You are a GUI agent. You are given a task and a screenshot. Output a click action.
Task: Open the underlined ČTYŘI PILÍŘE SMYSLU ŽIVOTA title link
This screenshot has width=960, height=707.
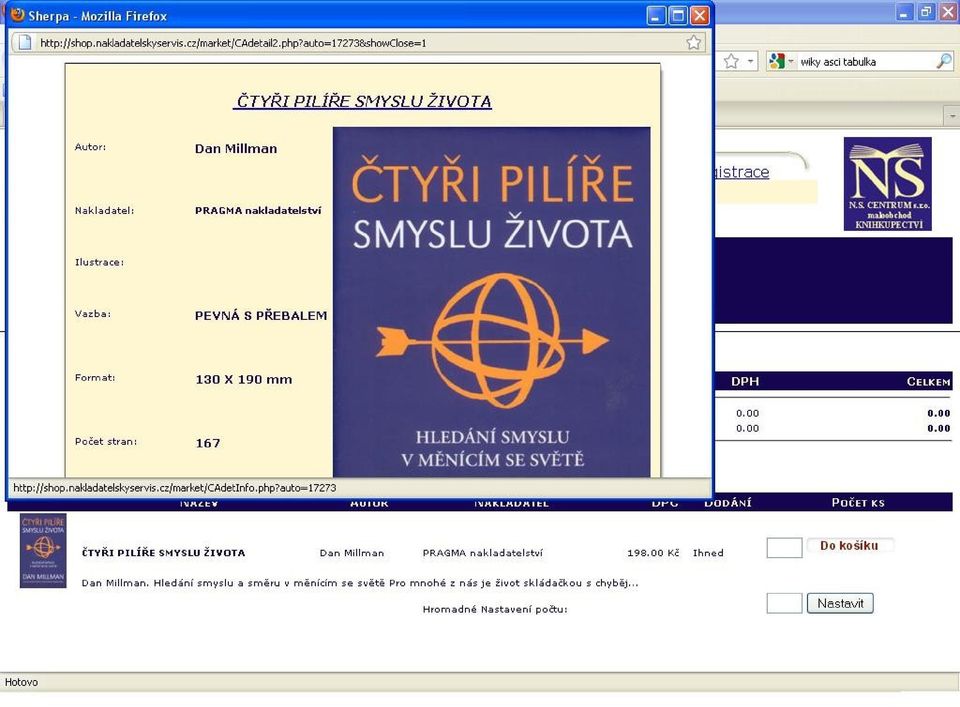[x=364, y=101]
